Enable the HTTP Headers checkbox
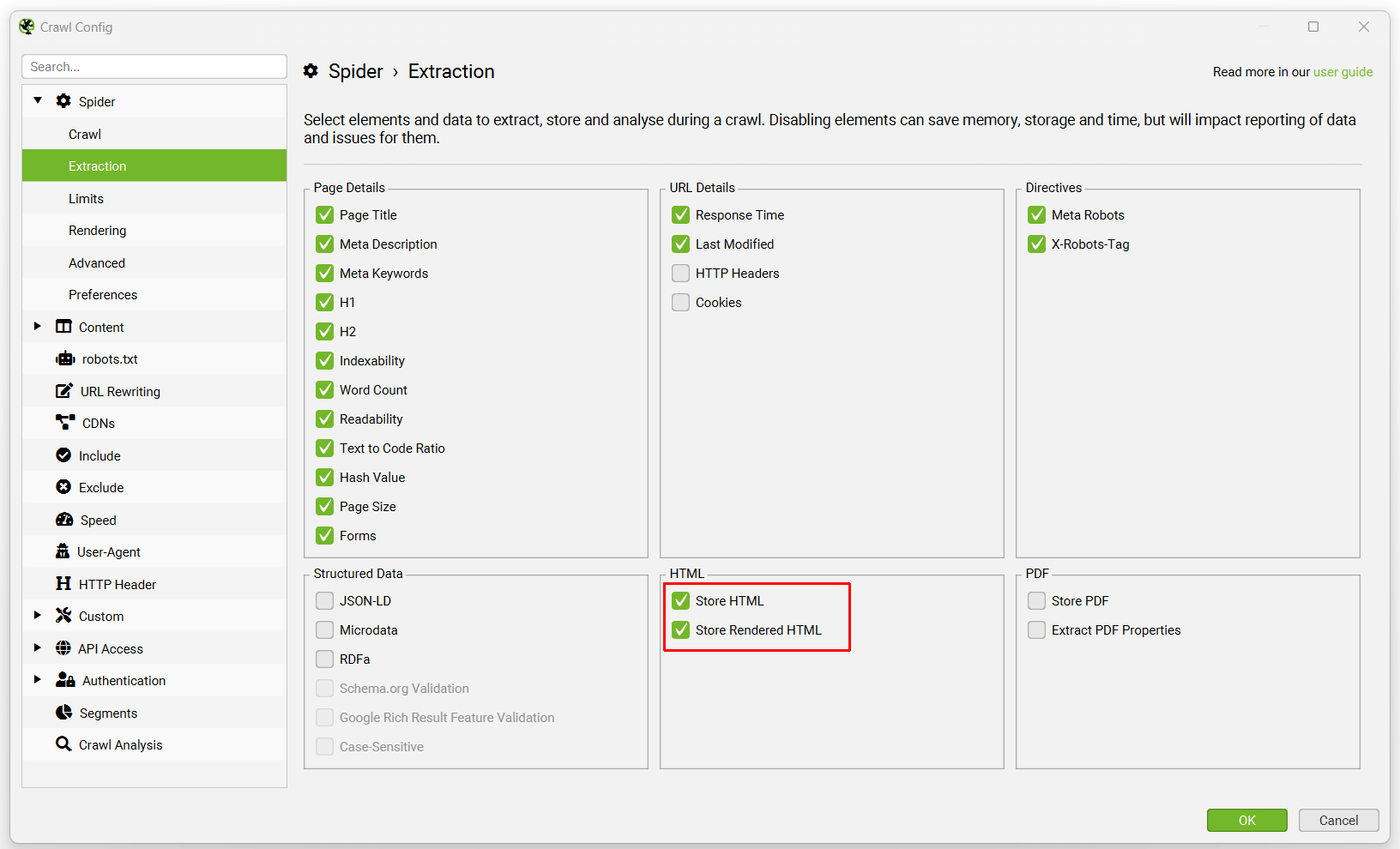The height and width of the screenshot is (849, 1400). coord(680,273)
